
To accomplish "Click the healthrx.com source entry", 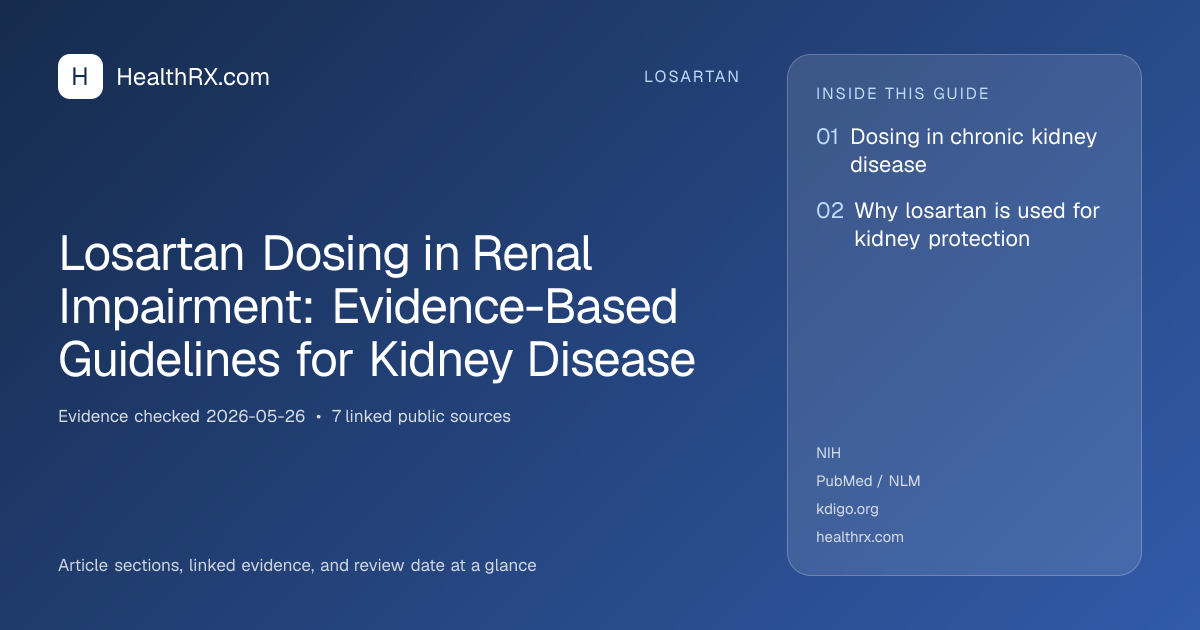I will click(860, 537).
